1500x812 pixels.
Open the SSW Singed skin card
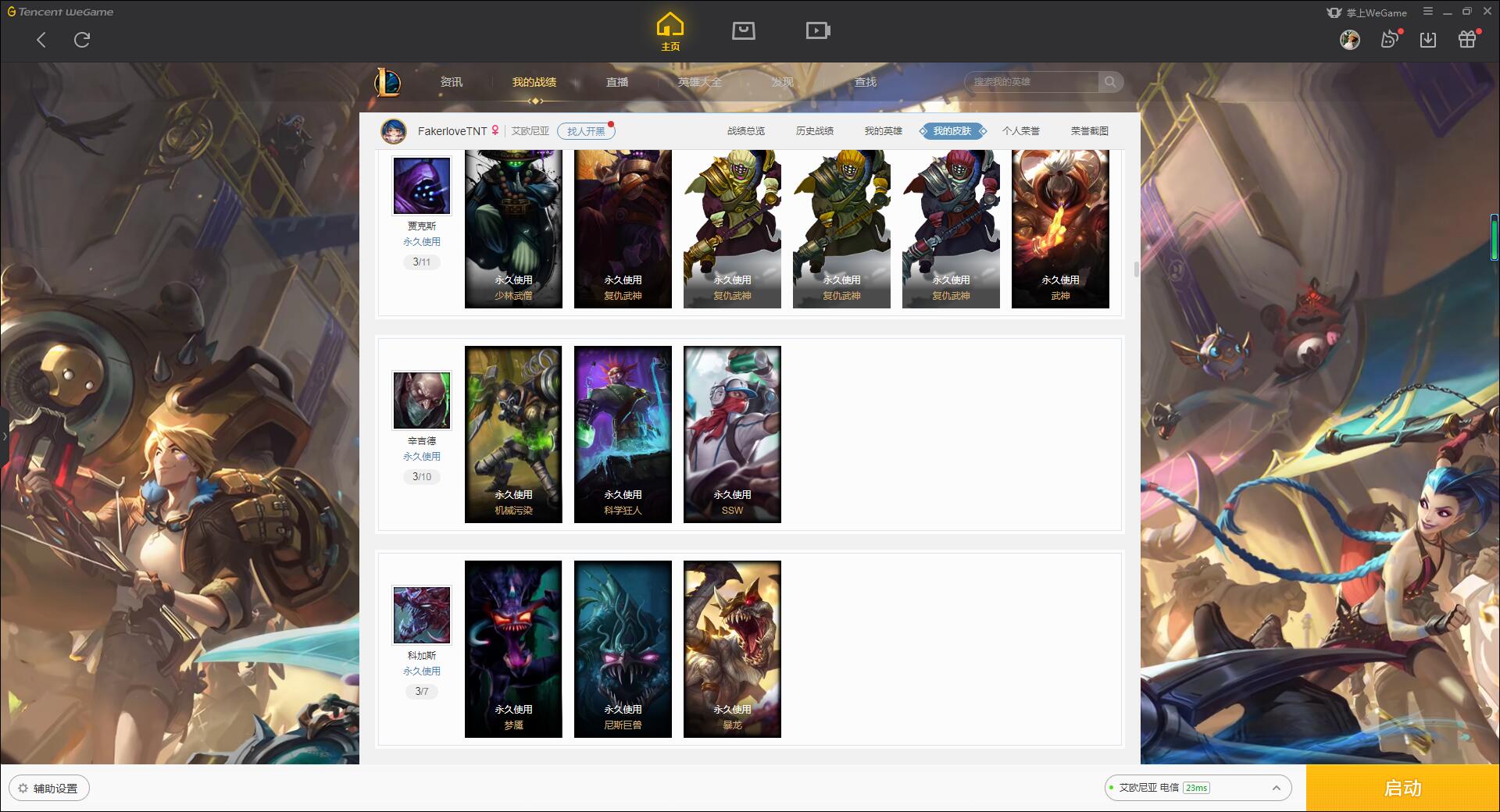[732, 435]
